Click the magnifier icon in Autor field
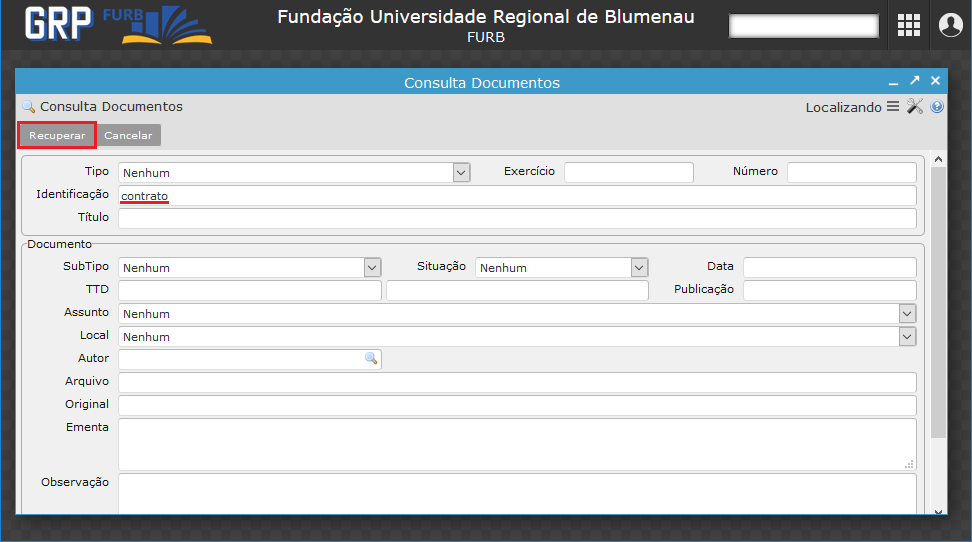 pyautogui.click(x=371, y=358)
